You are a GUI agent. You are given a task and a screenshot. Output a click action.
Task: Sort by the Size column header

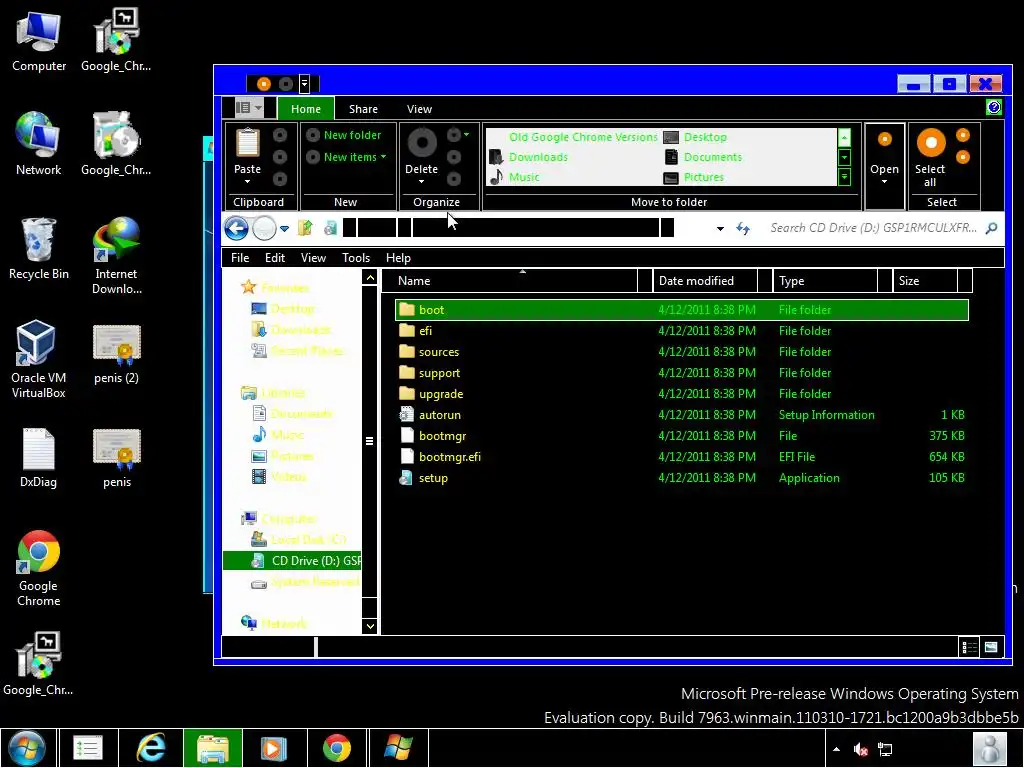(925, 281)
